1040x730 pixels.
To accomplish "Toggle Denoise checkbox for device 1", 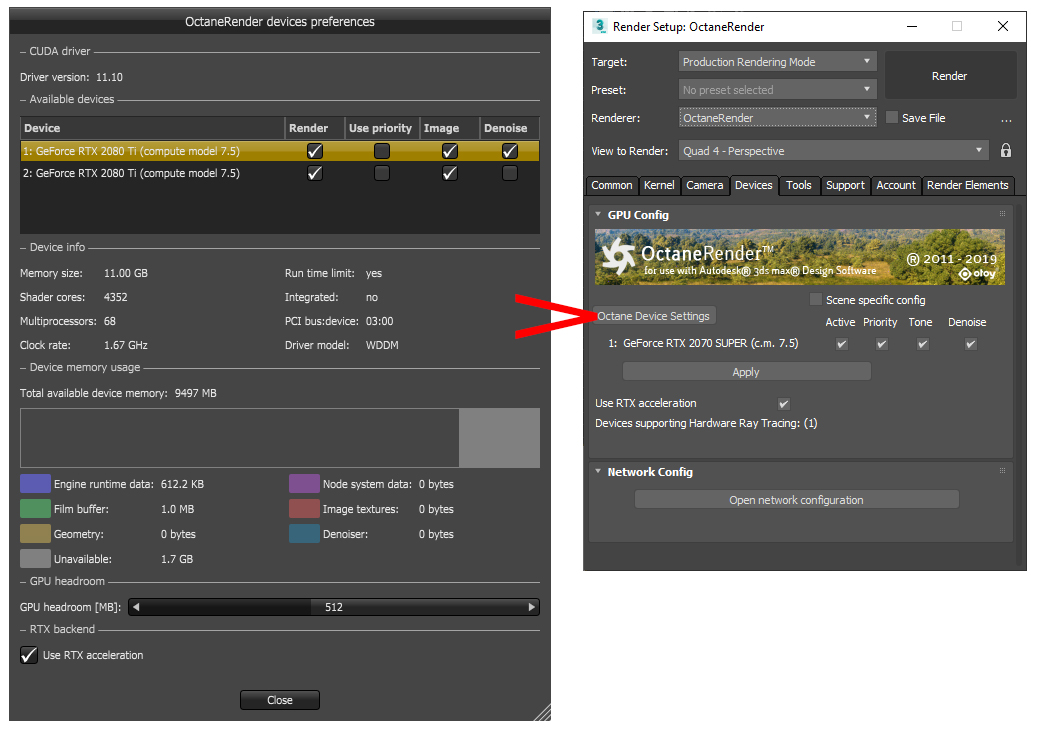I will [x=509, y=151].
